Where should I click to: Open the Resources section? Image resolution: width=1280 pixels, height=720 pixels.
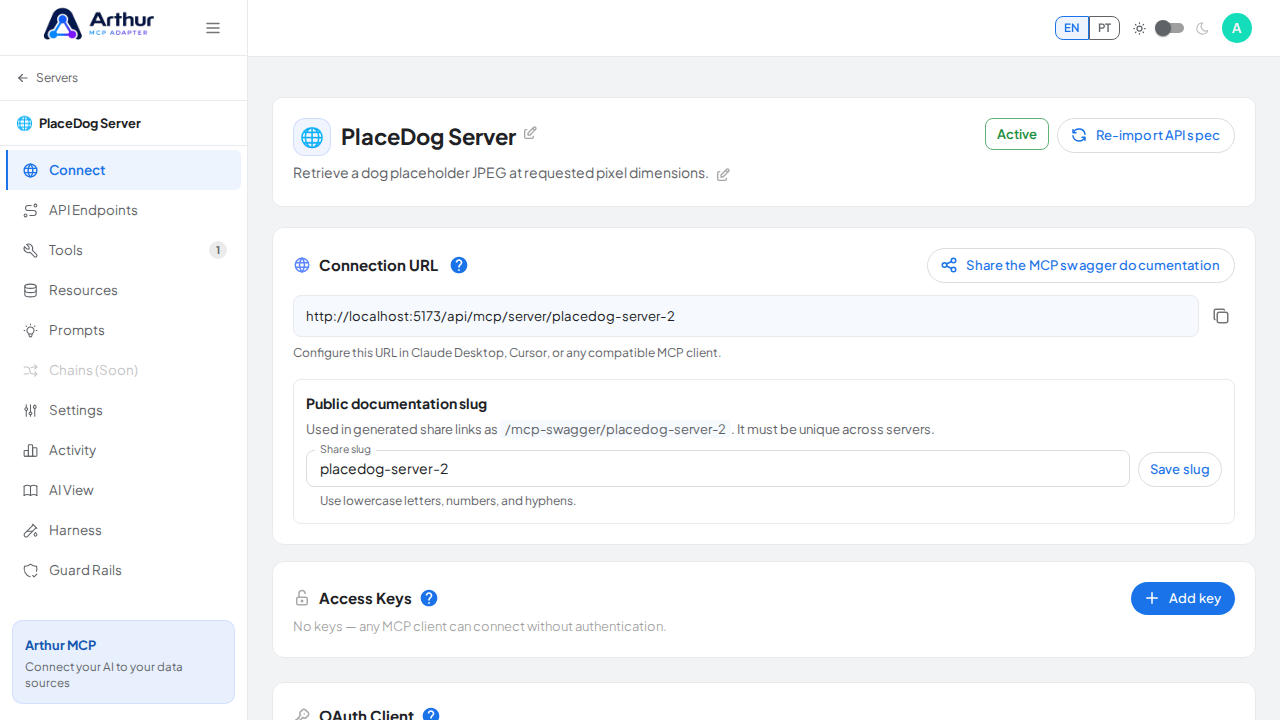[x=124, y=290]
